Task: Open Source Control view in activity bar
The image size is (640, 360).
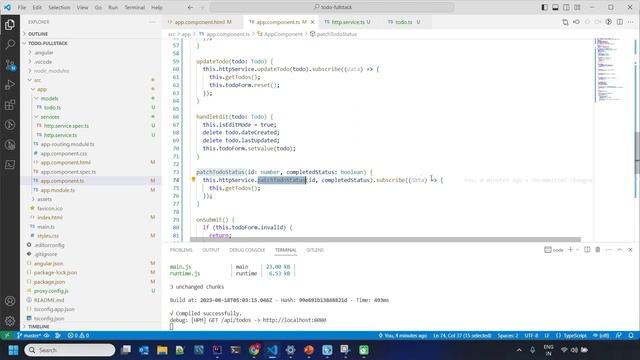Action: [x=10, y=64]
